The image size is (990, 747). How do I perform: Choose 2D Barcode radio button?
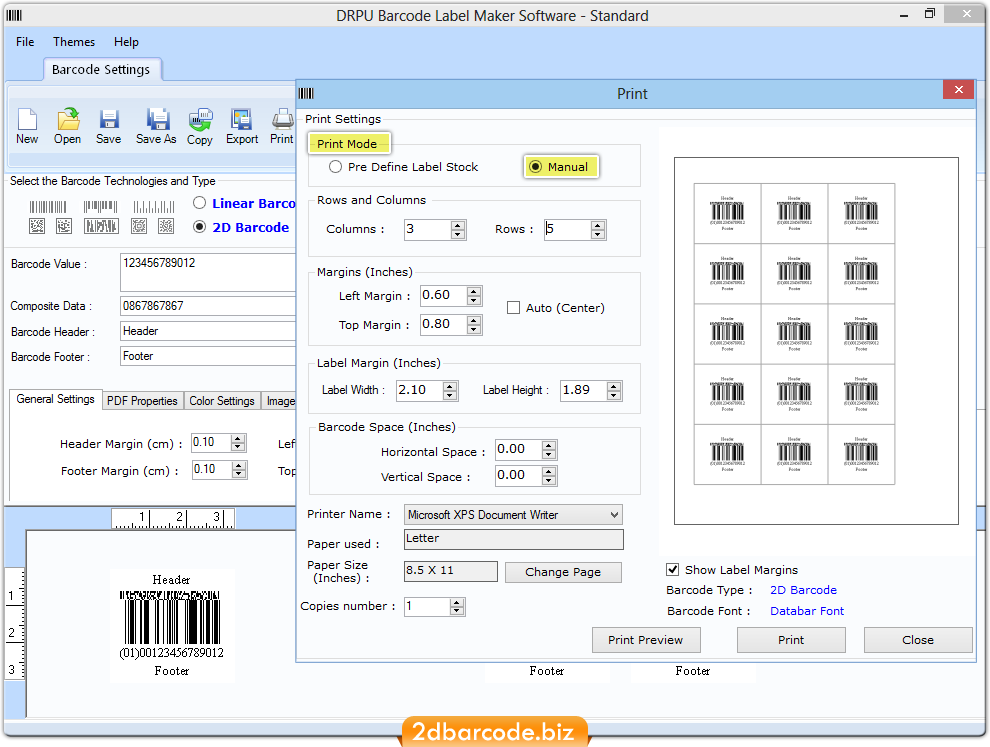[x=200, y=227]
